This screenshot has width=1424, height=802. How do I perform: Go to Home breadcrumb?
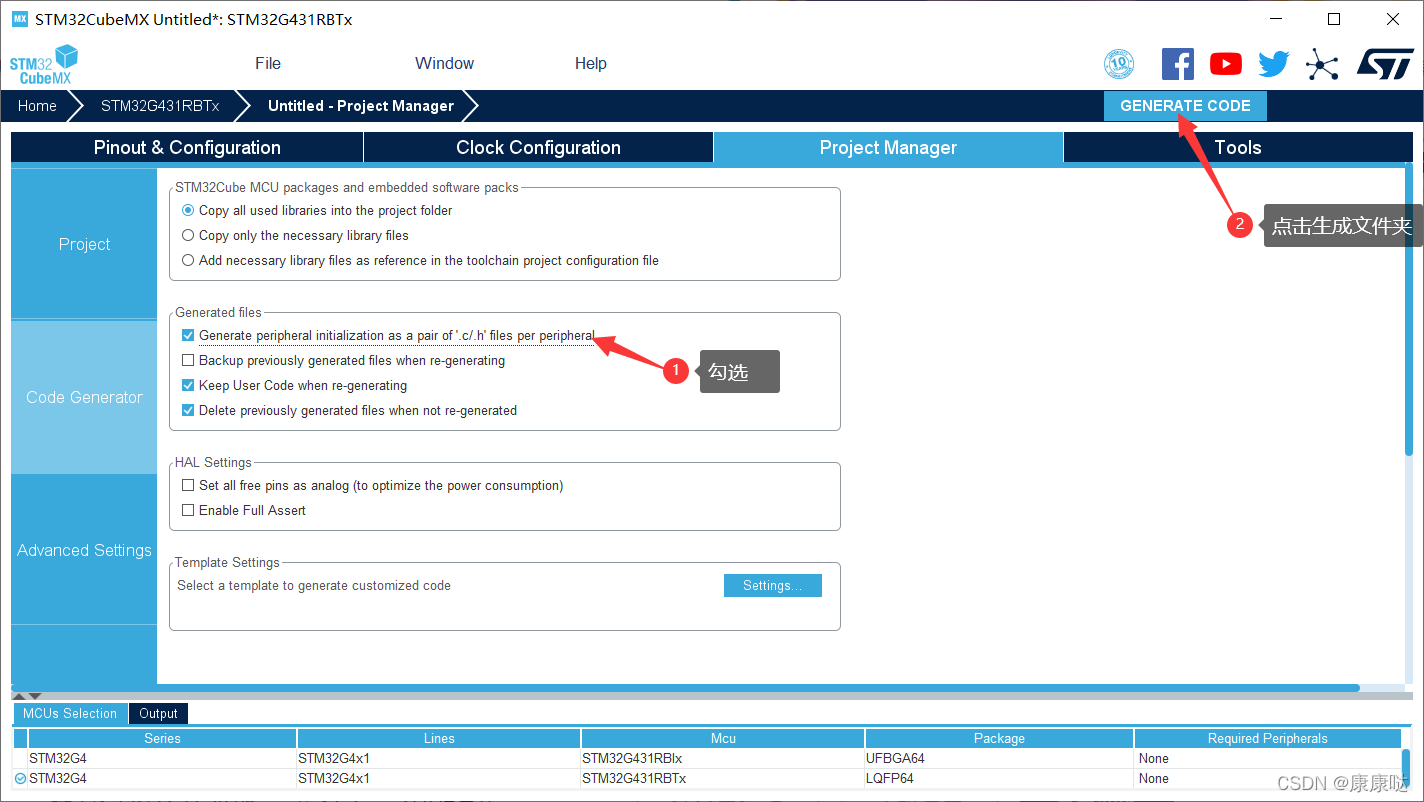37,106
